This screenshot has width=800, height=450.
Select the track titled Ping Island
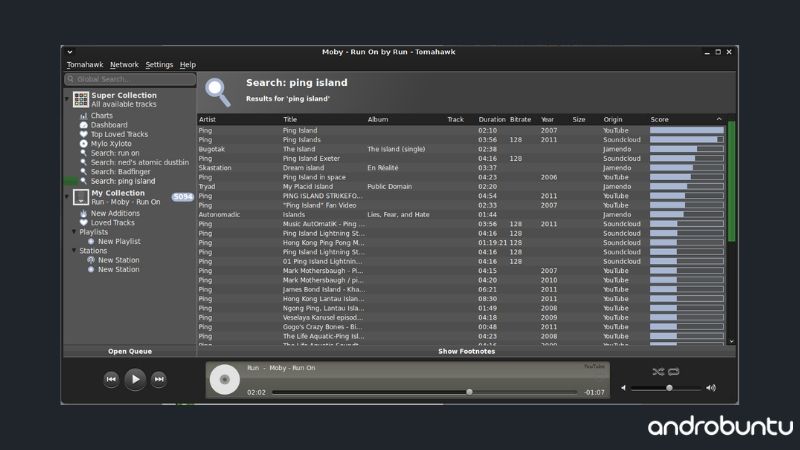pyautogui.click(x=461, y=131)
